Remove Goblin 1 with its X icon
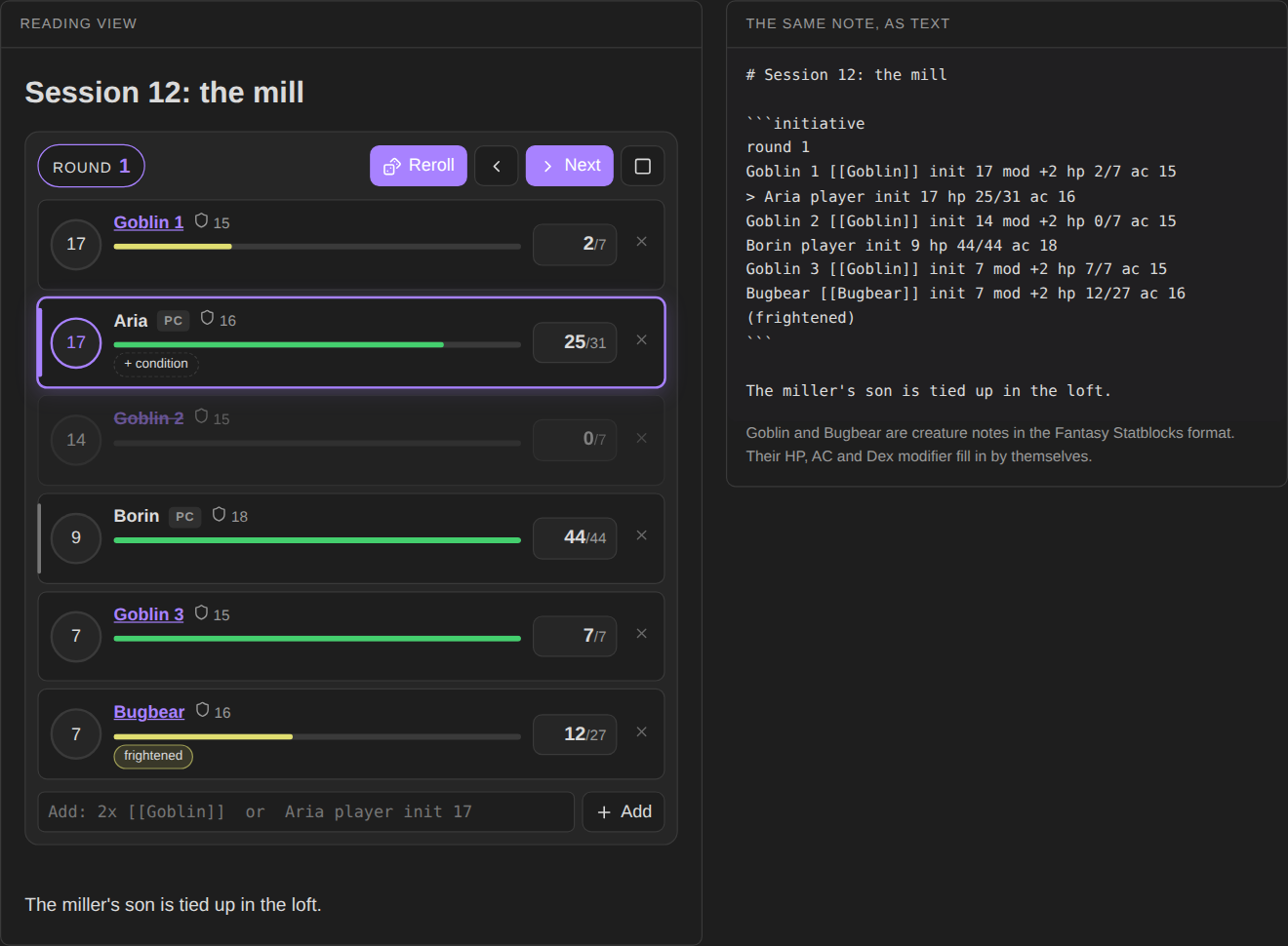 point(642,242)
